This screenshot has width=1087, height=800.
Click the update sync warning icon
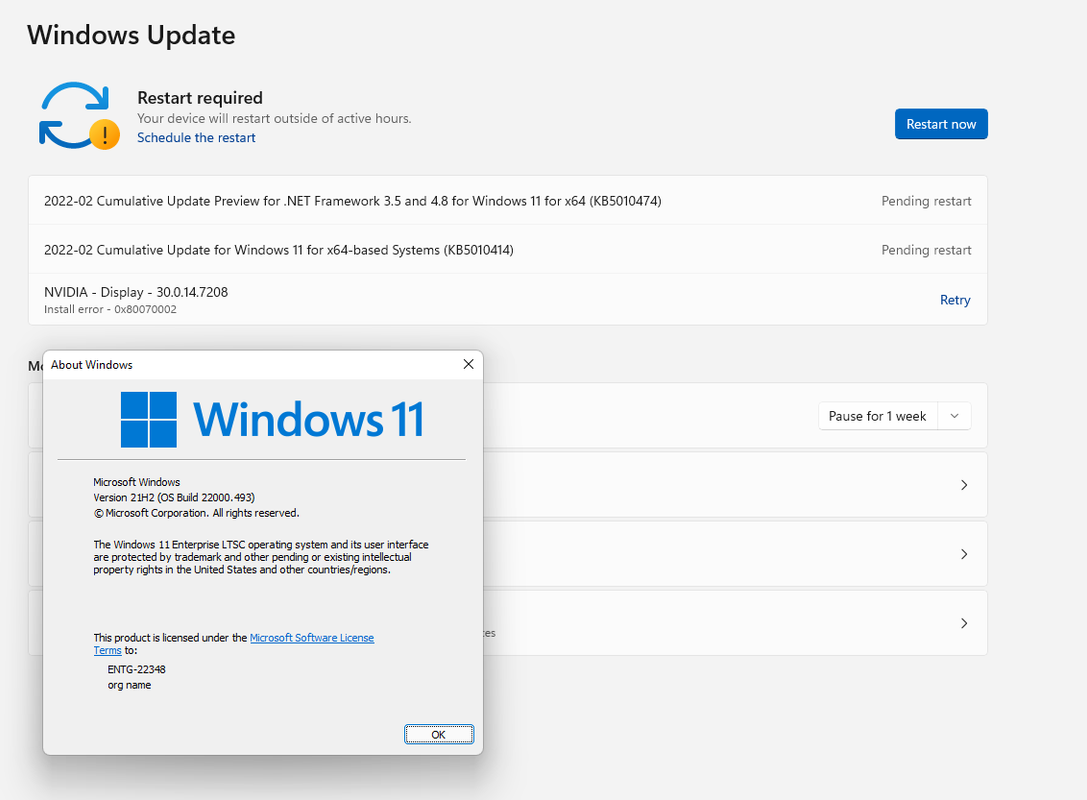coord(78,116)
